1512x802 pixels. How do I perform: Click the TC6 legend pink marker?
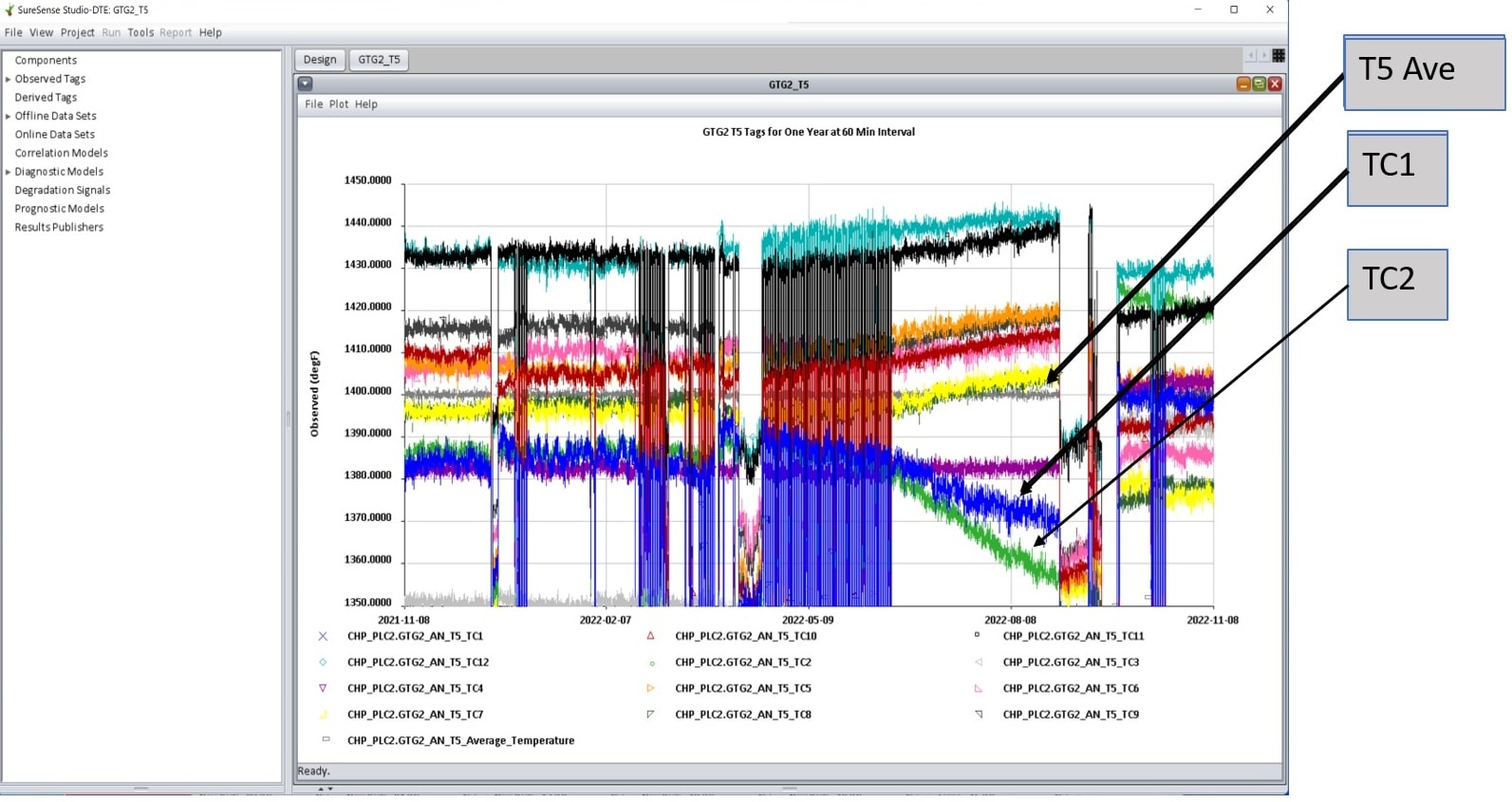point(978,688)
